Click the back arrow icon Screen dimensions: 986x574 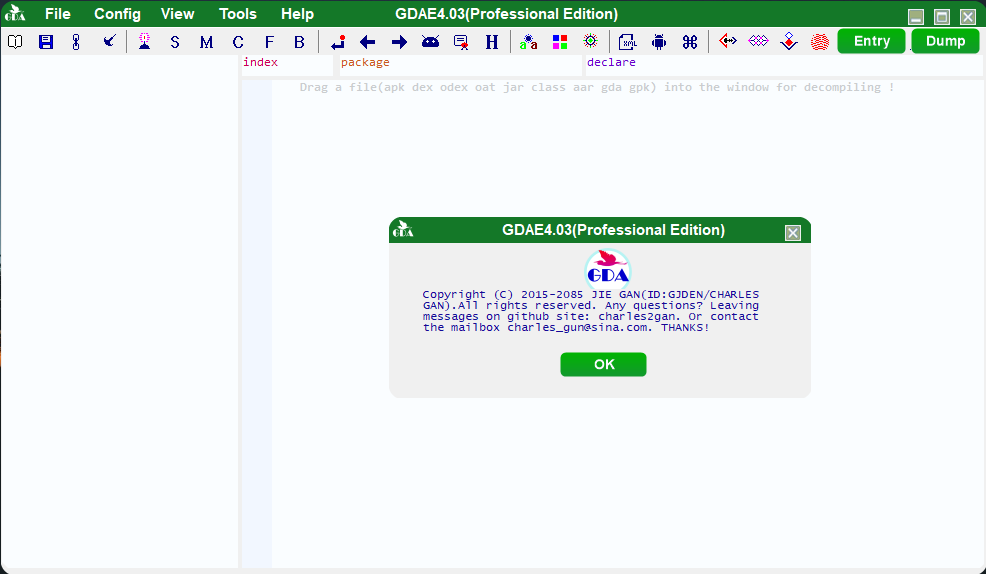click(x=368, y=42)
